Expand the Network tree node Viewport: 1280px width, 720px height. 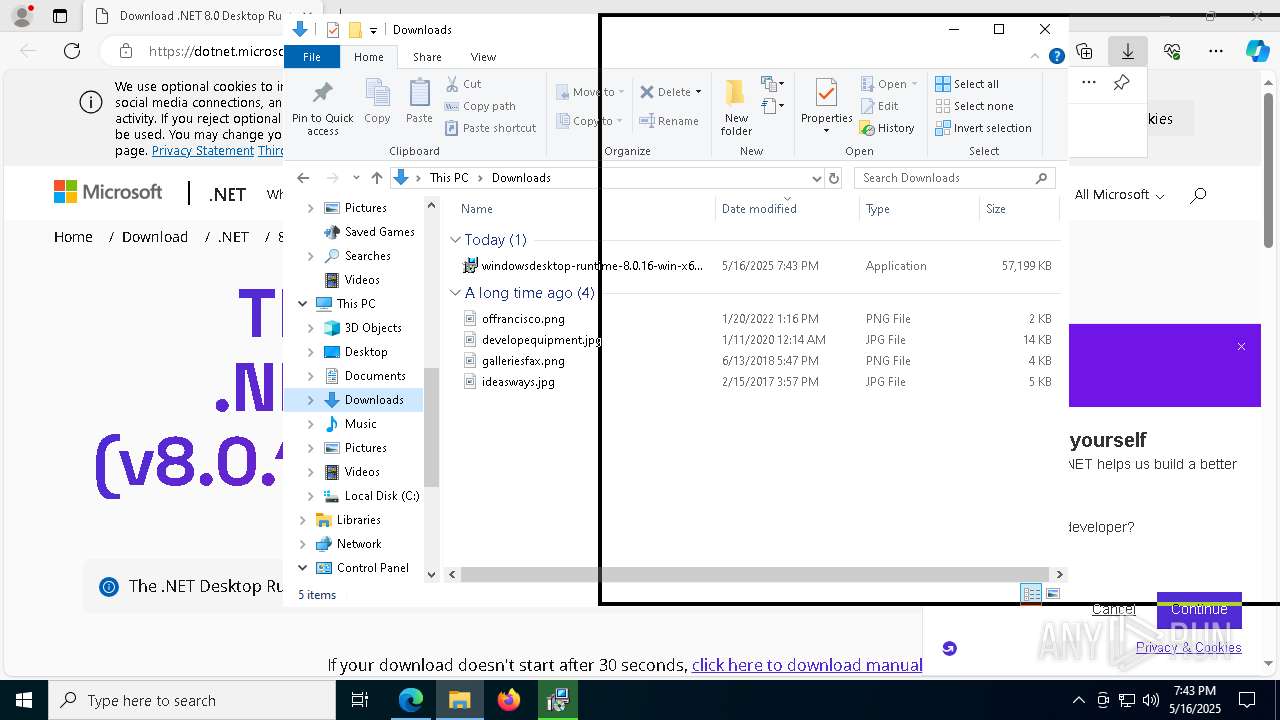[303, 544]
